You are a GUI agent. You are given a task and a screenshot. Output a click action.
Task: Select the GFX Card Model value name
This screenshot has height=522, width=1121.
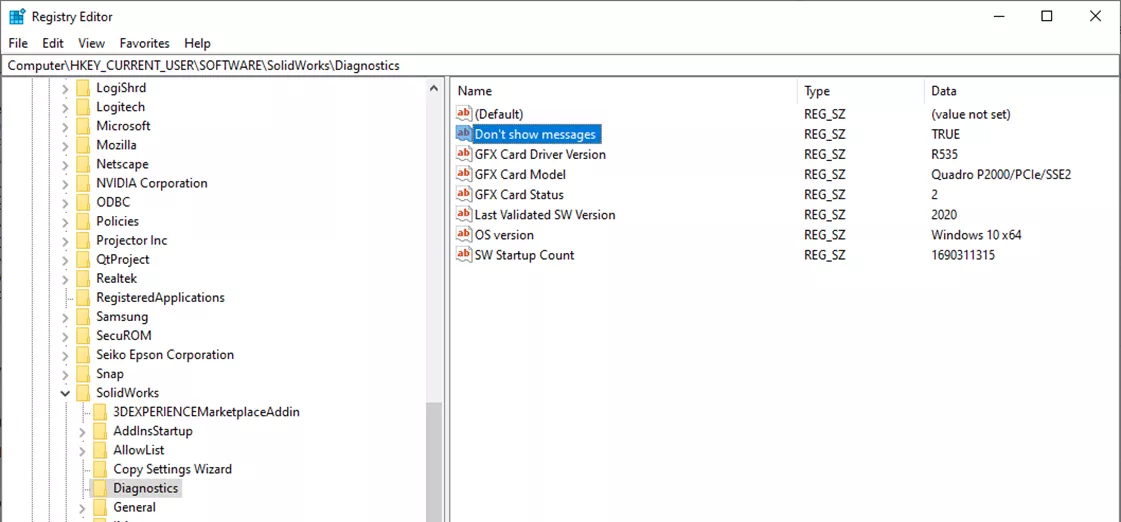[x=520, y=174]
